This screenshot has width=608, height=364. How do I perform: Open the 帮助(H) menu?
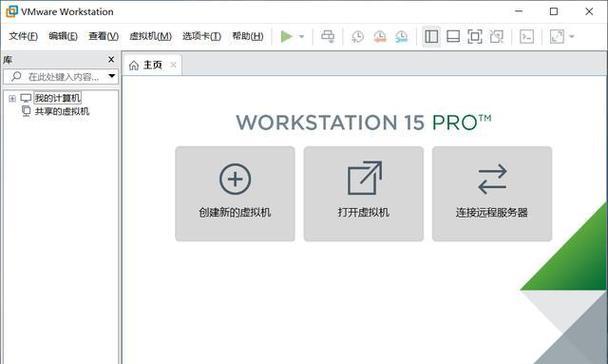248,36
